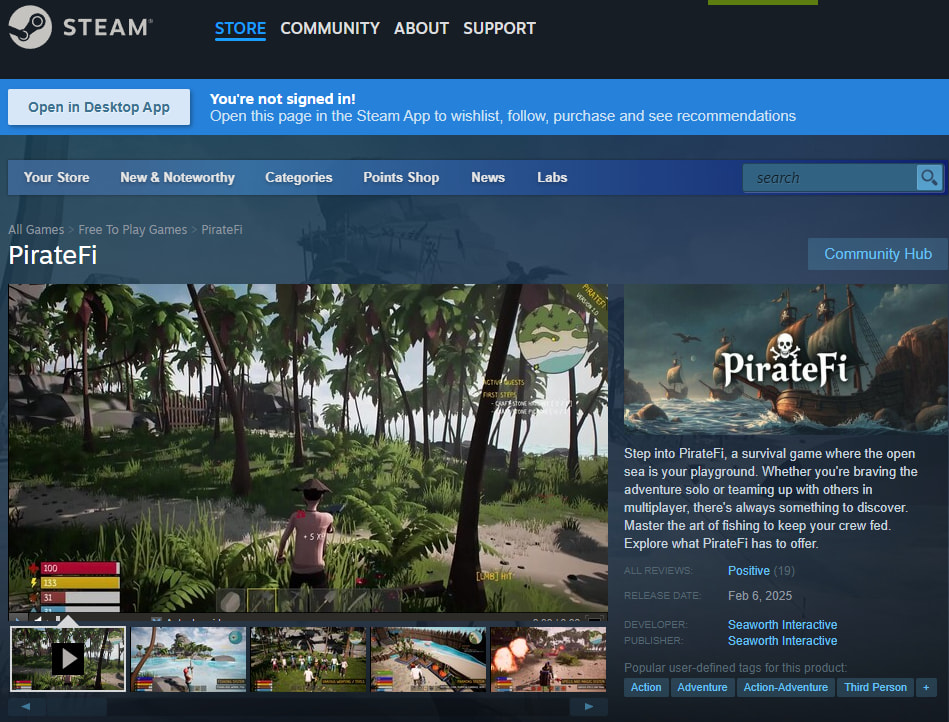Screen dimensions: 949x722
Task: Expand the Categories menu
Action: pos(298,177)
